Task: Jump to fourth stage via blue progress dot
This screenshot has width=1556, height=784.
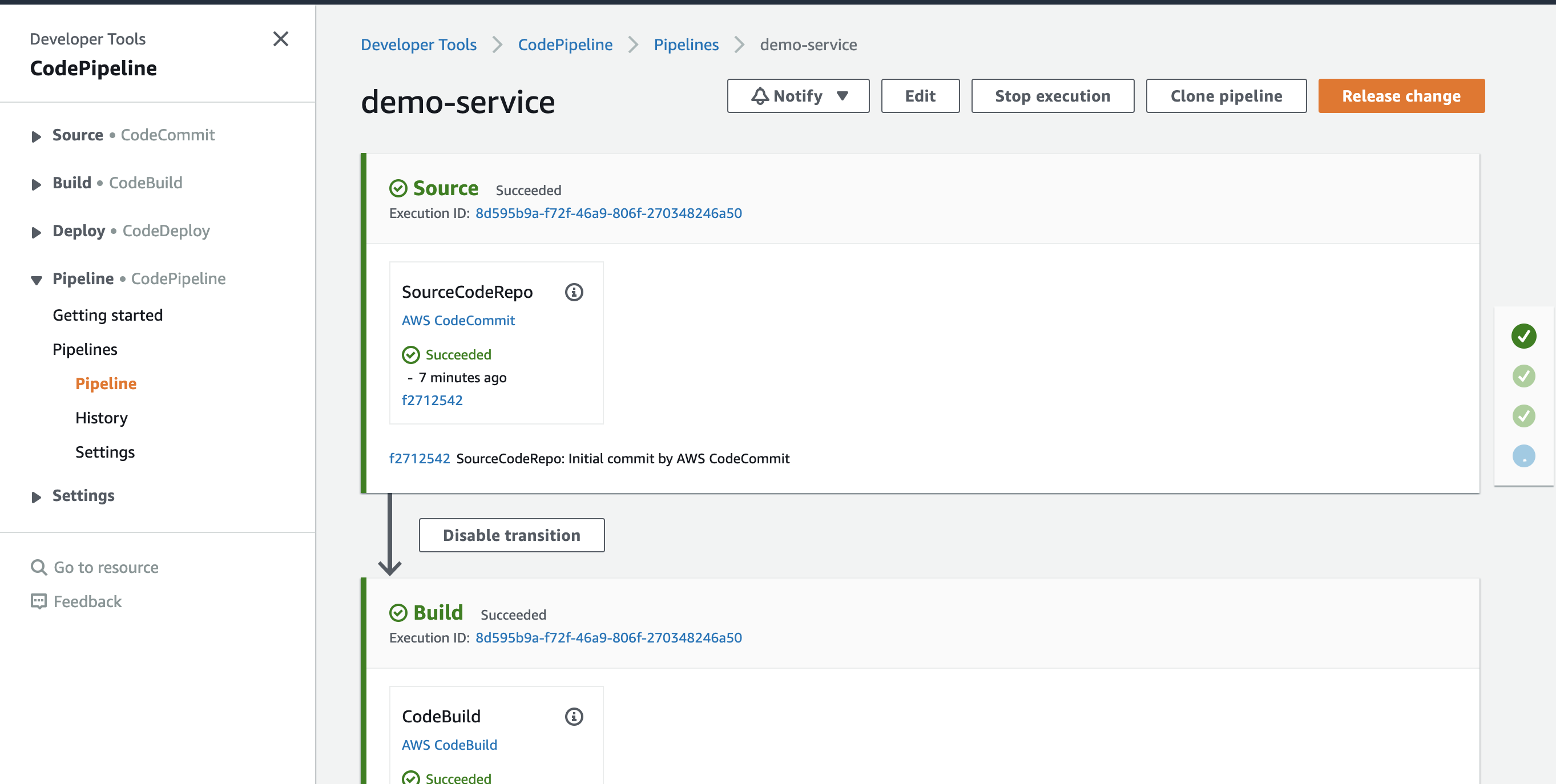Action: 1523,456
